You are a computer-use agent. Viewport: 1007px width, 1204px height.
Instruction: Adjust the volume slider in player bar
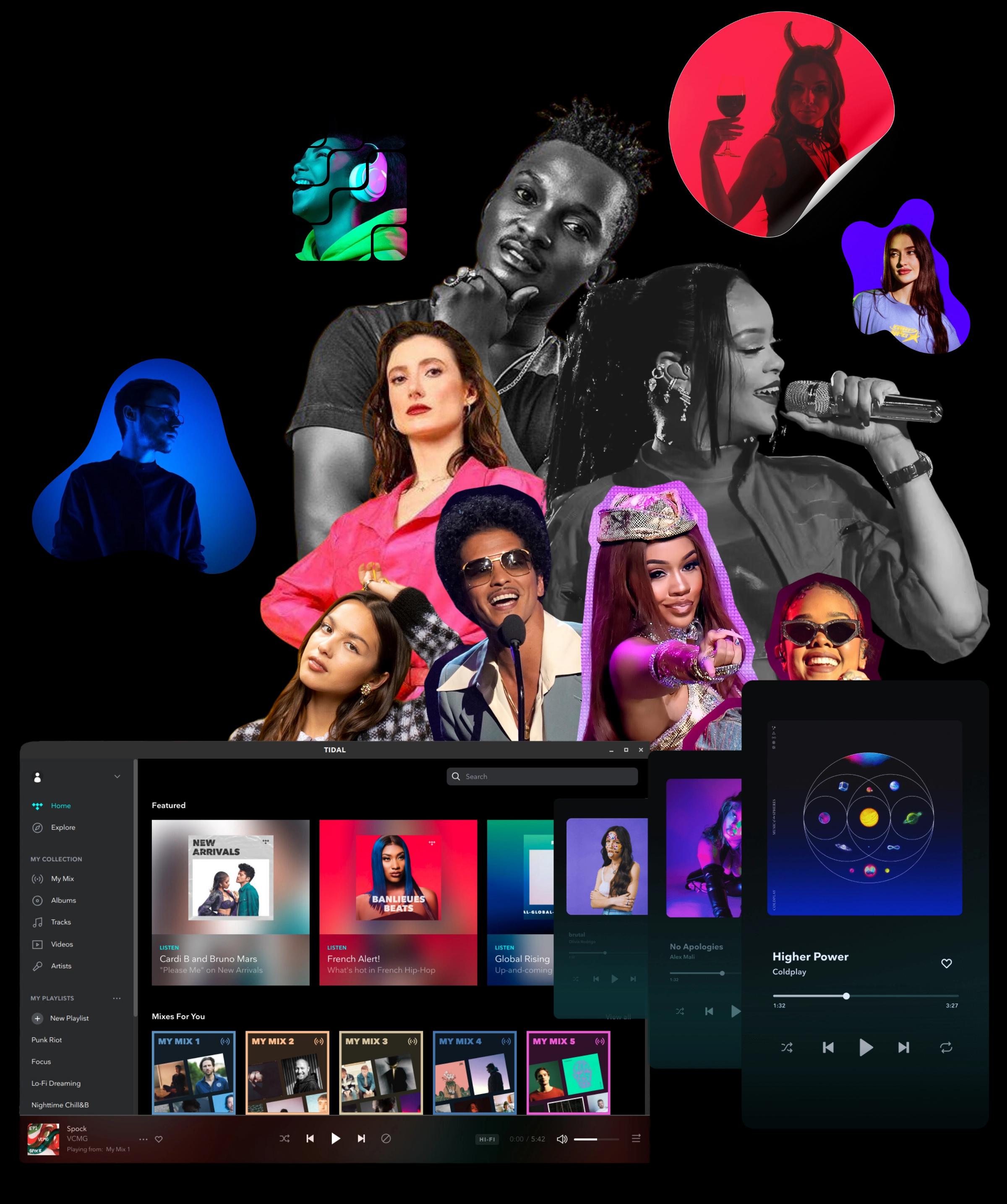(x=596, y=1139)
